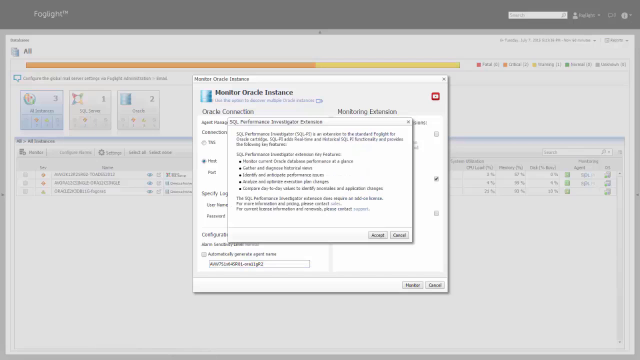Click the Fatal legend swatch

[479, 64]
